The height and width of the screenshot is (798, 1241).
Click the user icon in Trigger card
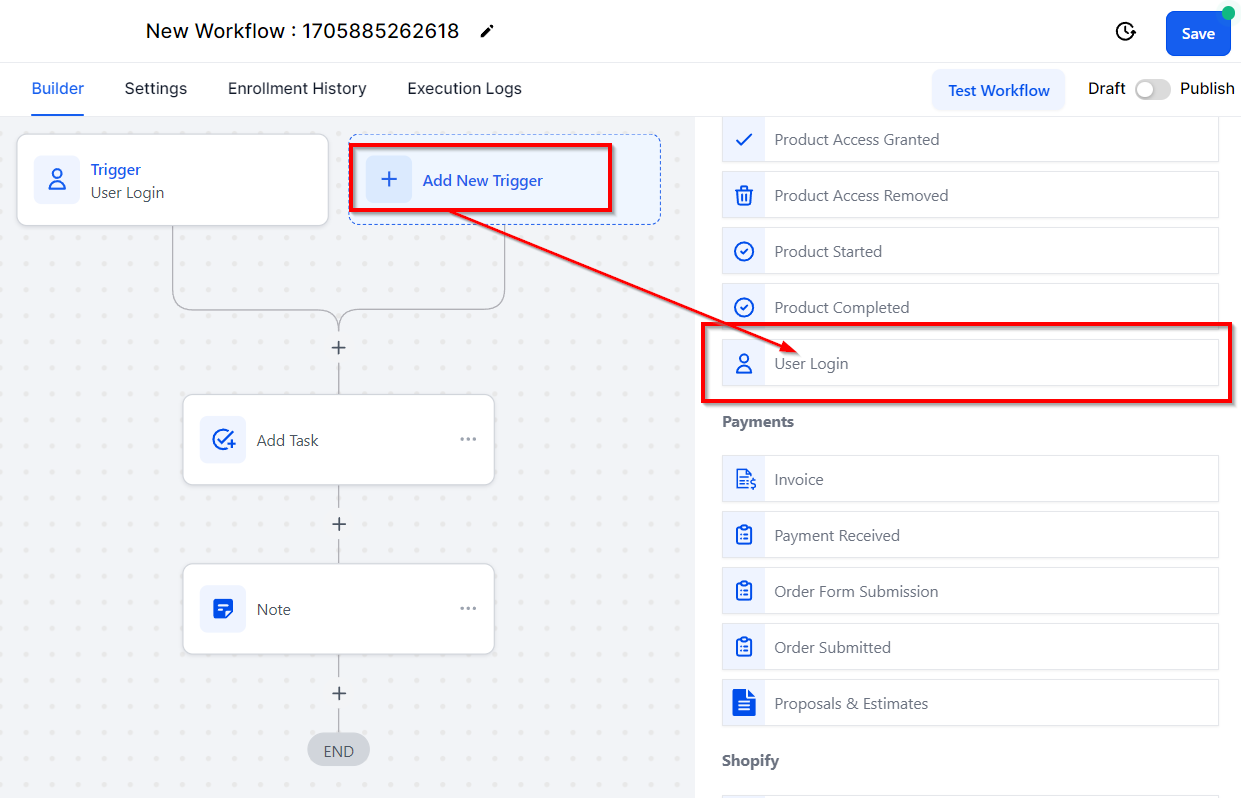(x=57, y=180)
